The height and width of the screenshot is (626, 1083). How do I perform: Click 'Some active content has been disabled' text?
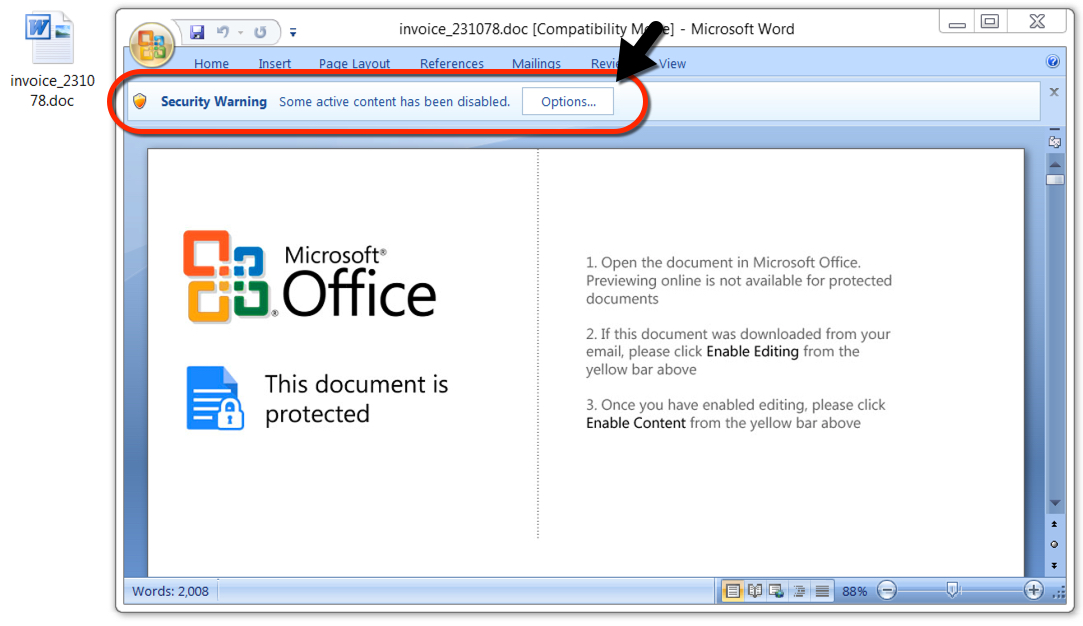pos(394,102)
